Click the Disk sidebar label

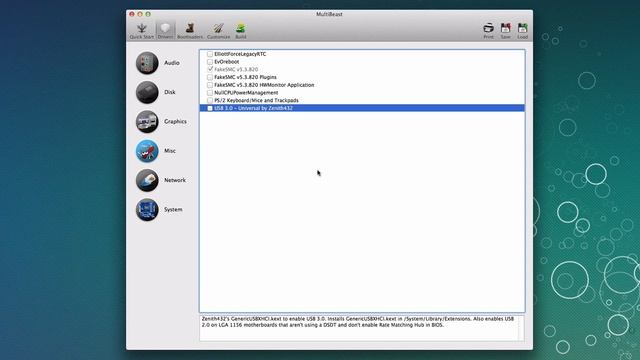[x=170, y=92]
